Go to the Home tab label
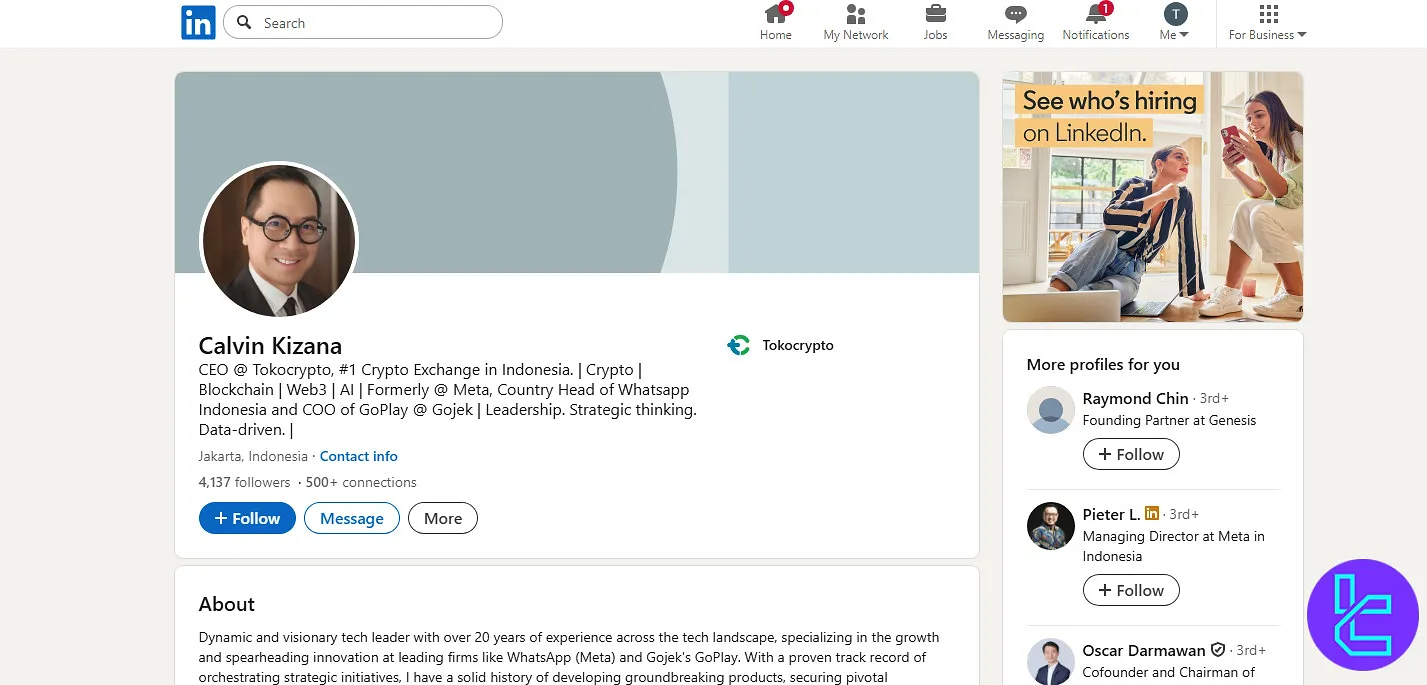Viewport: 1427px width, 685px height. pyautogui.click(x=776, y=35)
